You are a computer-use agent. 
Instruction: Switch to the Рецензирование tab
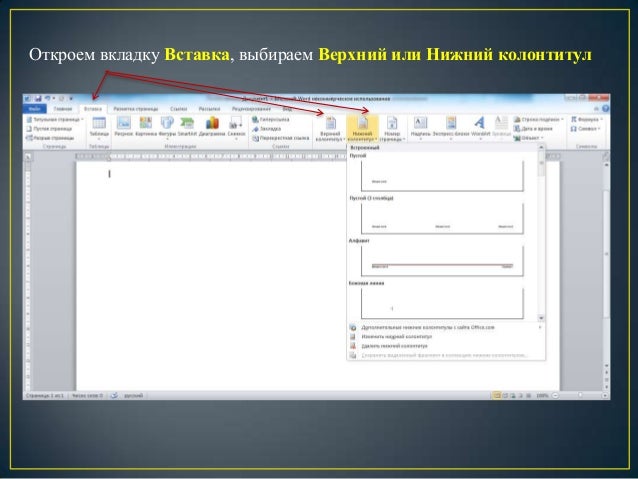[251, 109]
